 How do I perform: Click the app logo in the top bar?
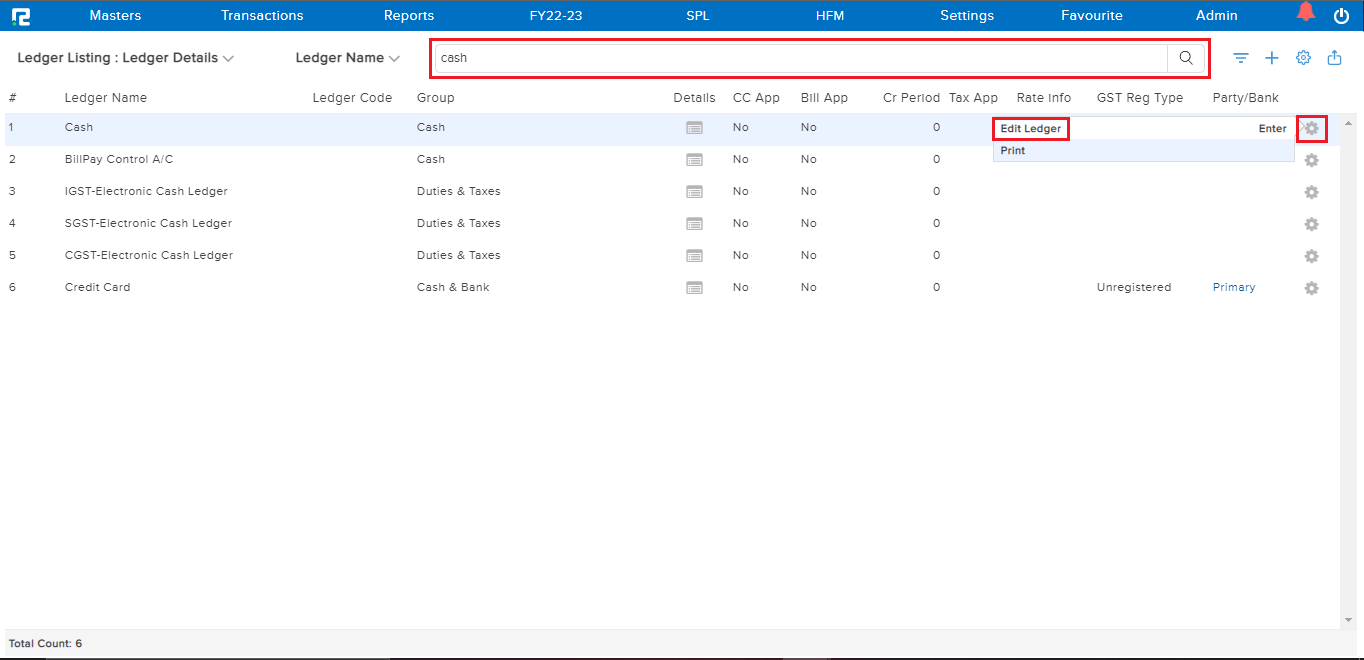coord(21,15)
